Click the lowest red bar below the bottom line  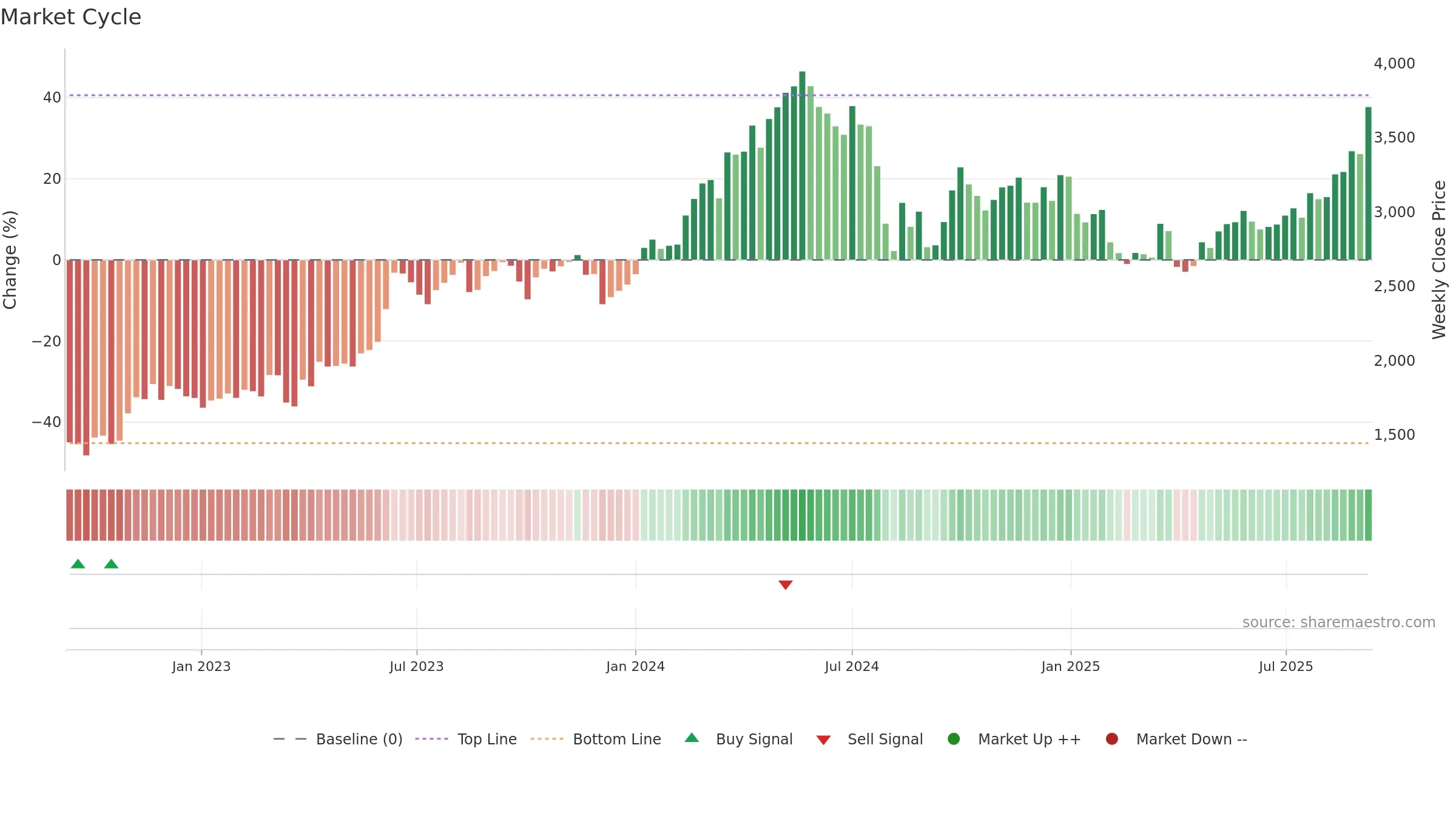point(86,358)
